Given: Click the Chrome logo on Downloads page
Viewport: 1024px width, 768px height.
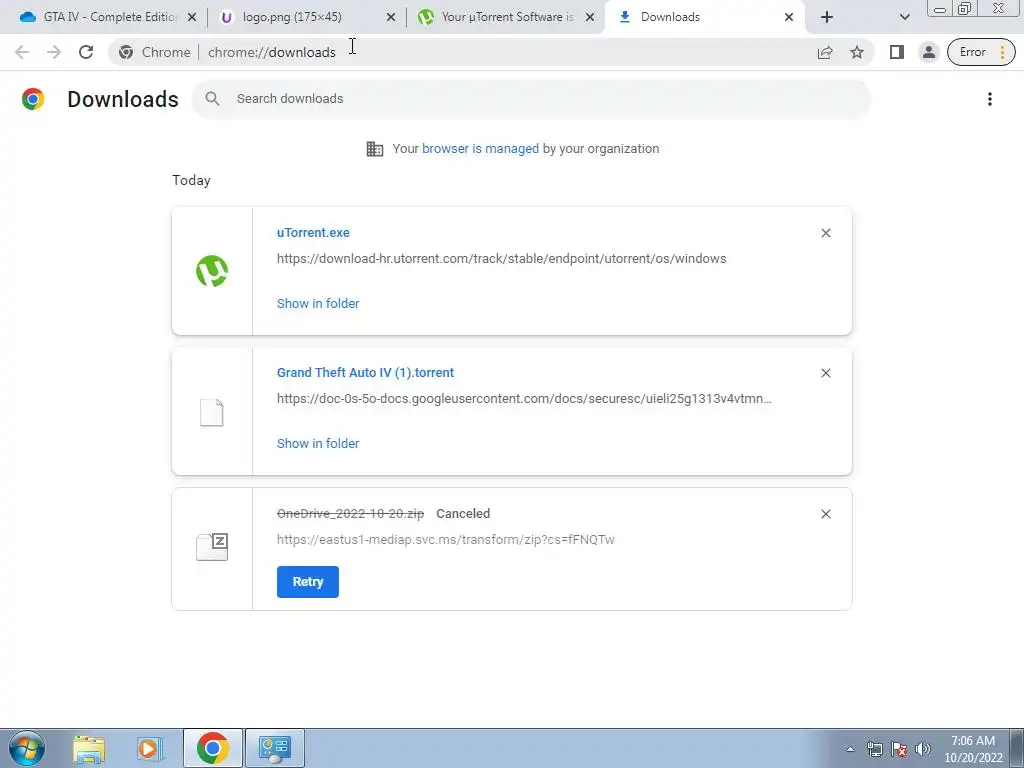Looking at the screenshot, I should [33, 99].
